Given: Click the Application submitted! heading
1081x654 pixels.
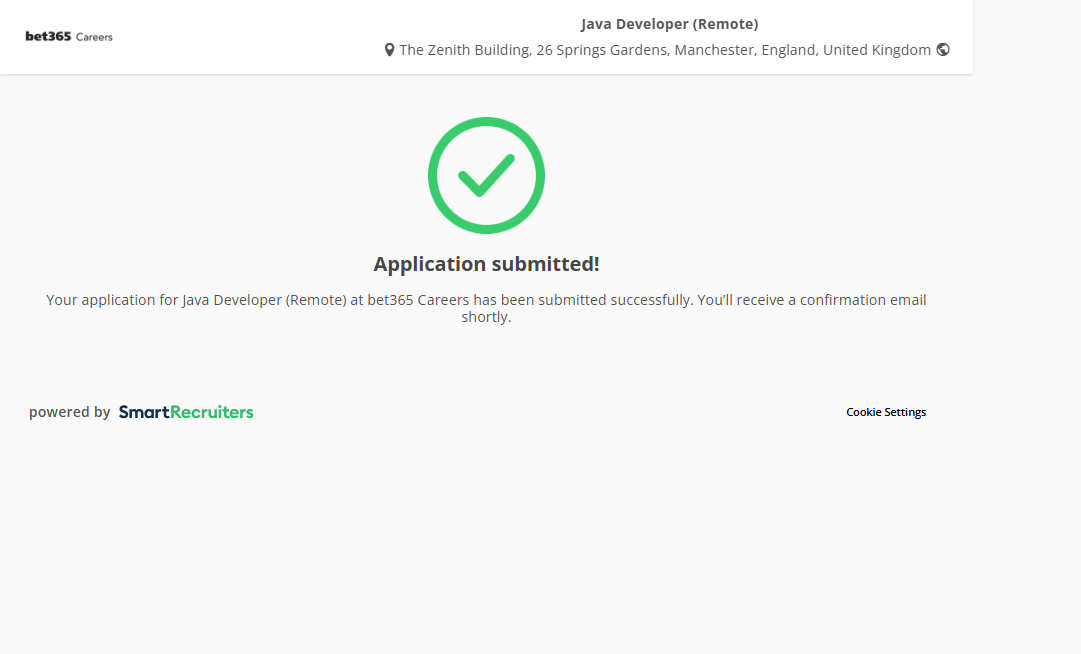Looking at the screenshot, I should click(x=486, y=264).
